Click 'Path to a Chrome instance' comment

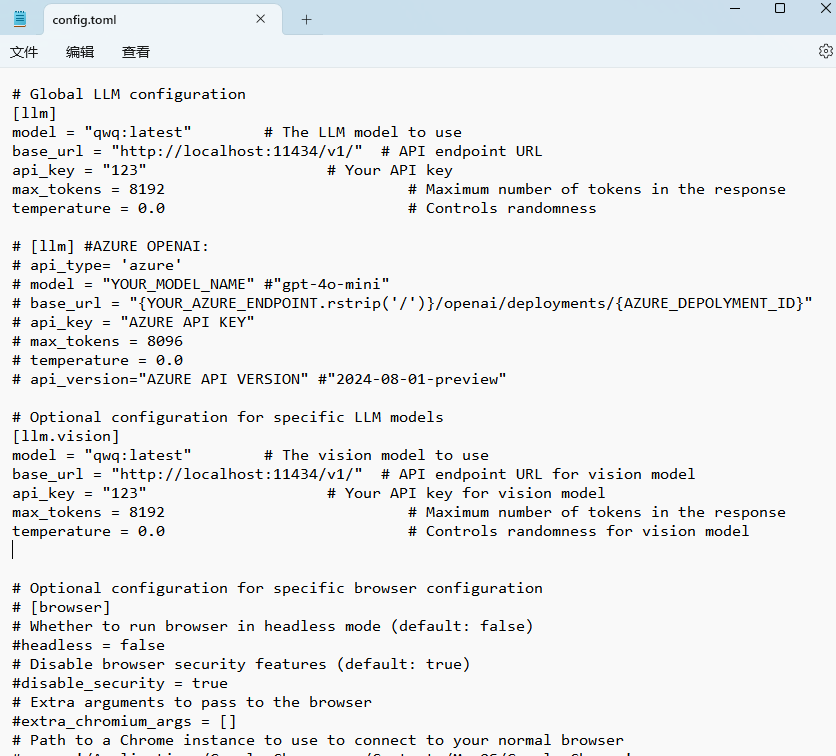click(318, 741)
